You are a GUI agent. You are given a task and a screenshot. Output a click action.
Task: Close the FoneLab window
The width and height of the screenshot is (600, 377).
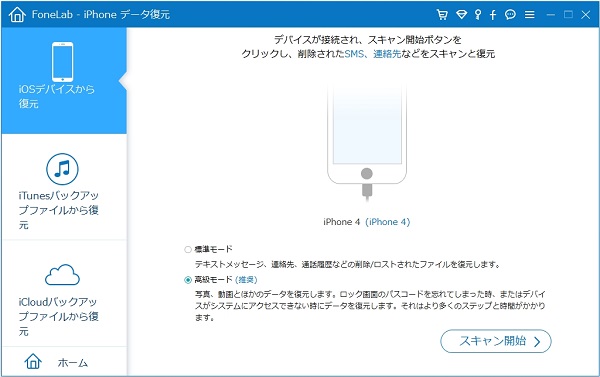585,15
